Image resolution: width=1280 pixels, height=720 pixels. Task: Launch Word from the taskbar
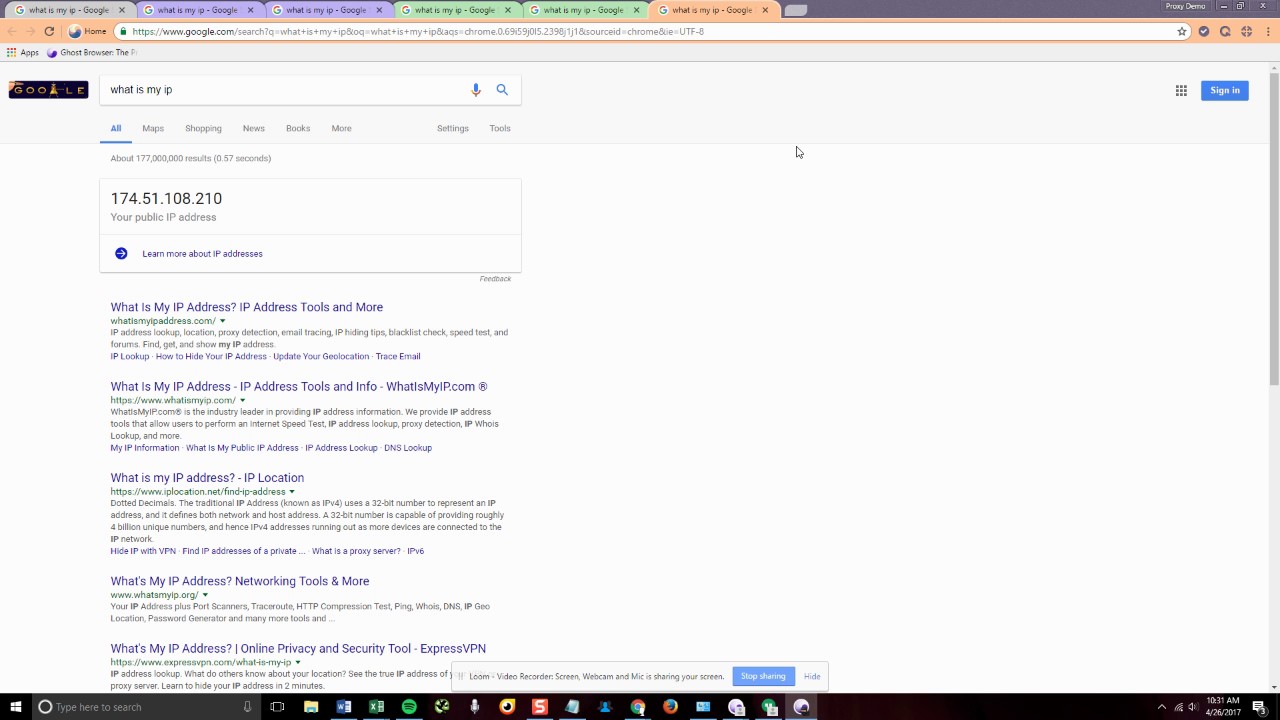pos(344,707)
